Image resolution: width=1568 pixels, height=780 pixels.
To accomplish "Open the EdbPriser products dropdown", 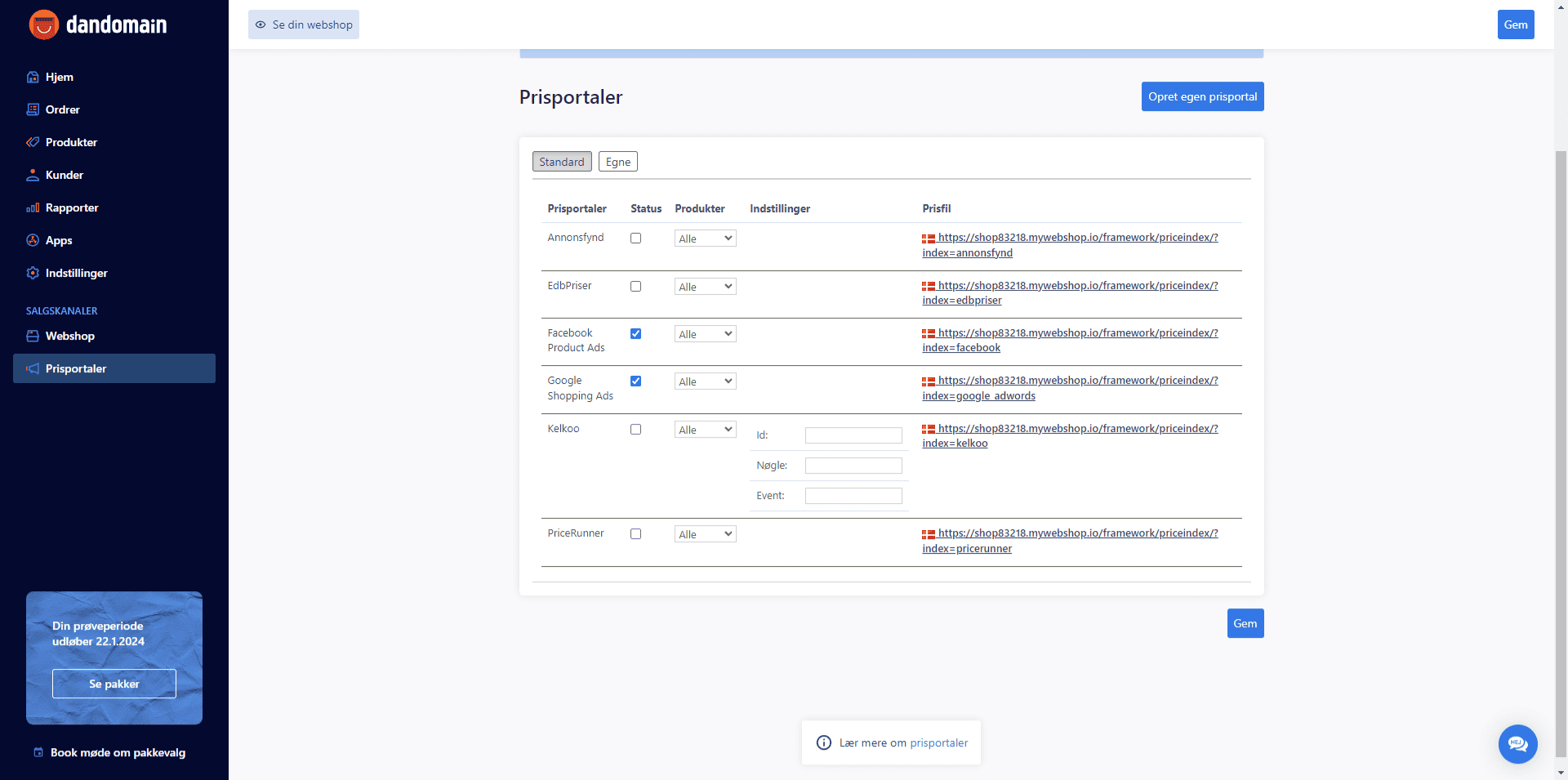I will coord(705,287).
